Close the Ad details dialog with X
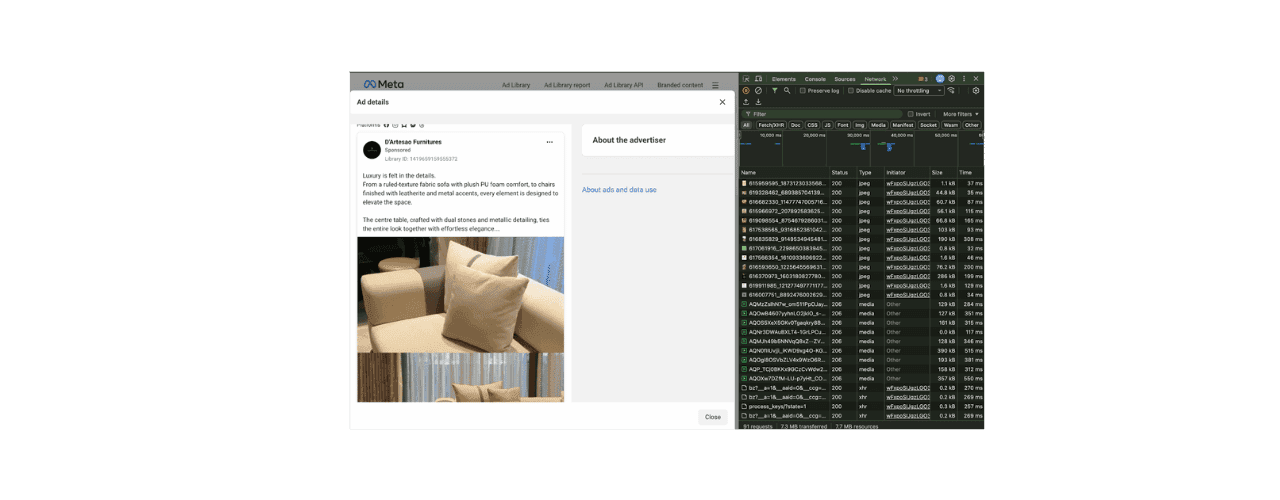 (x=722, y=102)
